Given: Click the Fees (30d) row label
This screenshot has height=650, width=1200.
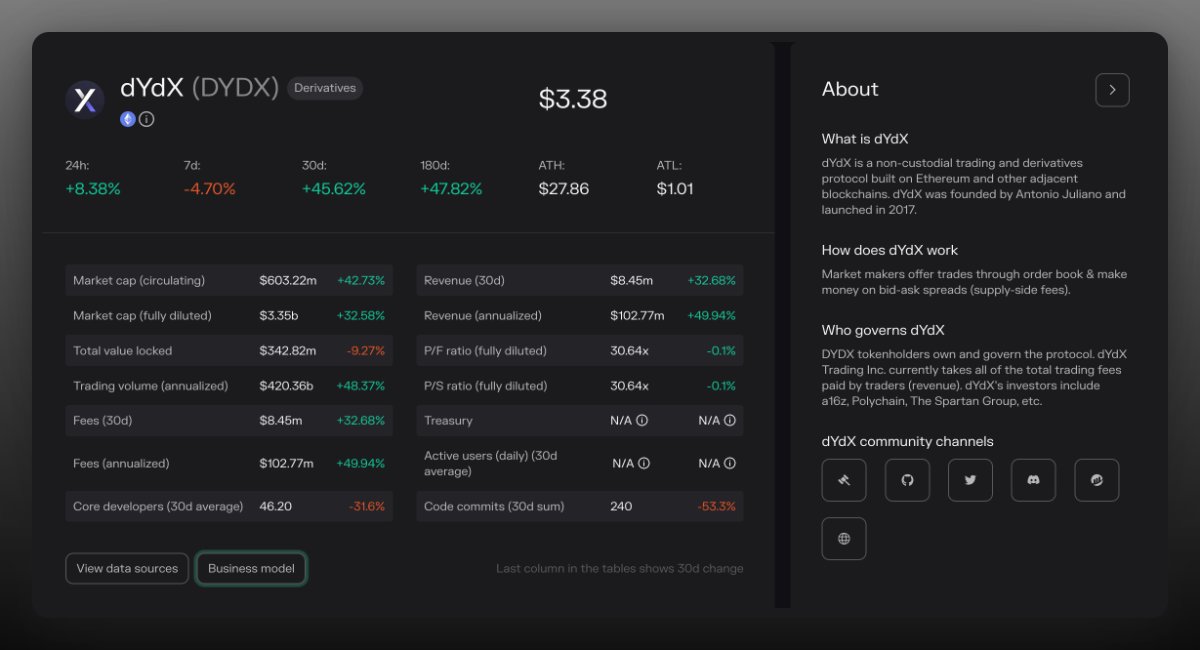Looking at the screenshot, I should coord(102,421).
